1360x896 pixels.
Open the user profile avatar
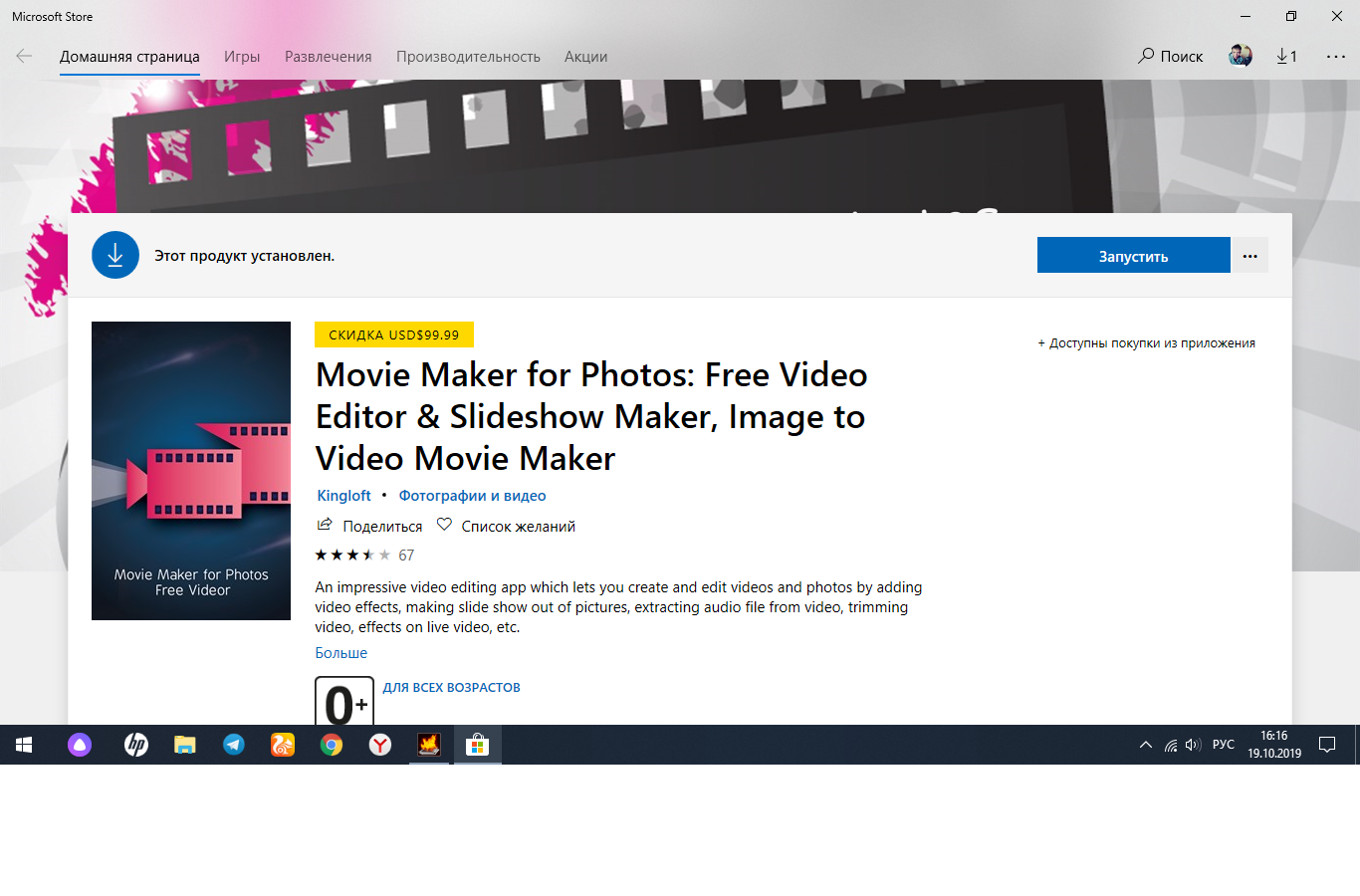pos(1241,56)
